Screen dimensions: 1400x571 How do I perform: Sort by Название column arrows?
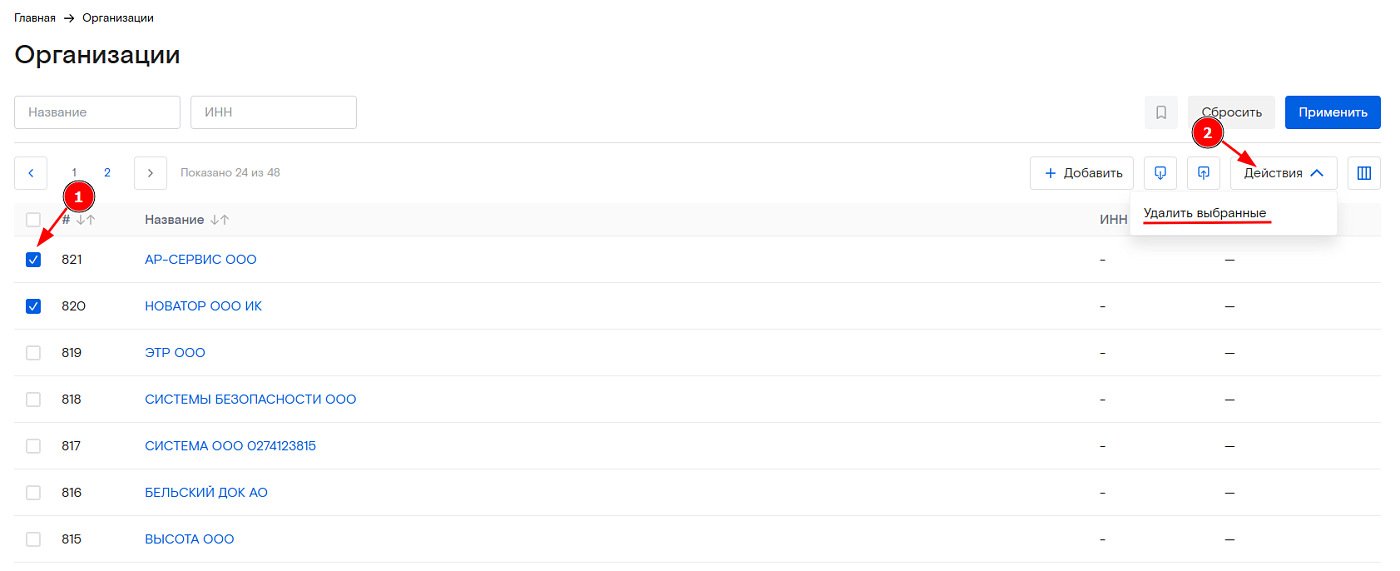(x=220, y=220)
